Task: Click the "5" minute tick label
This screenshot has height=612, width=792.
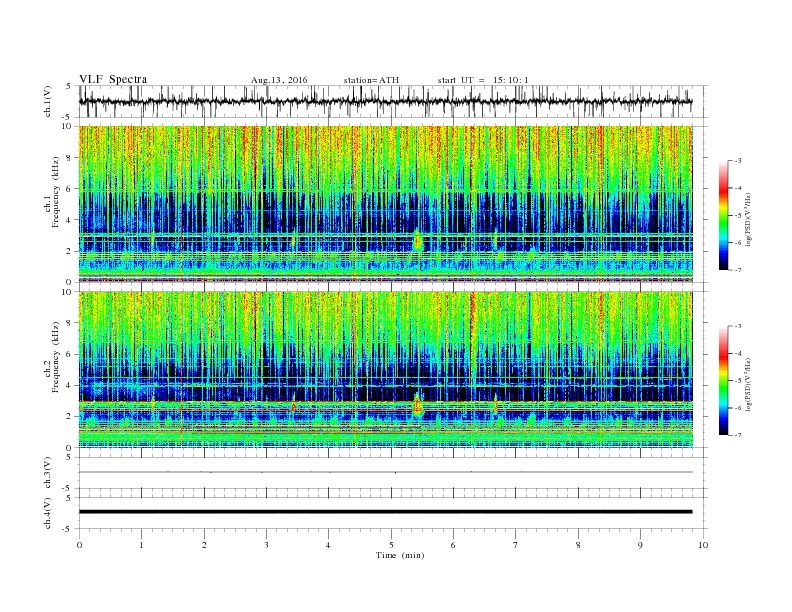Action: coord(391,545)
